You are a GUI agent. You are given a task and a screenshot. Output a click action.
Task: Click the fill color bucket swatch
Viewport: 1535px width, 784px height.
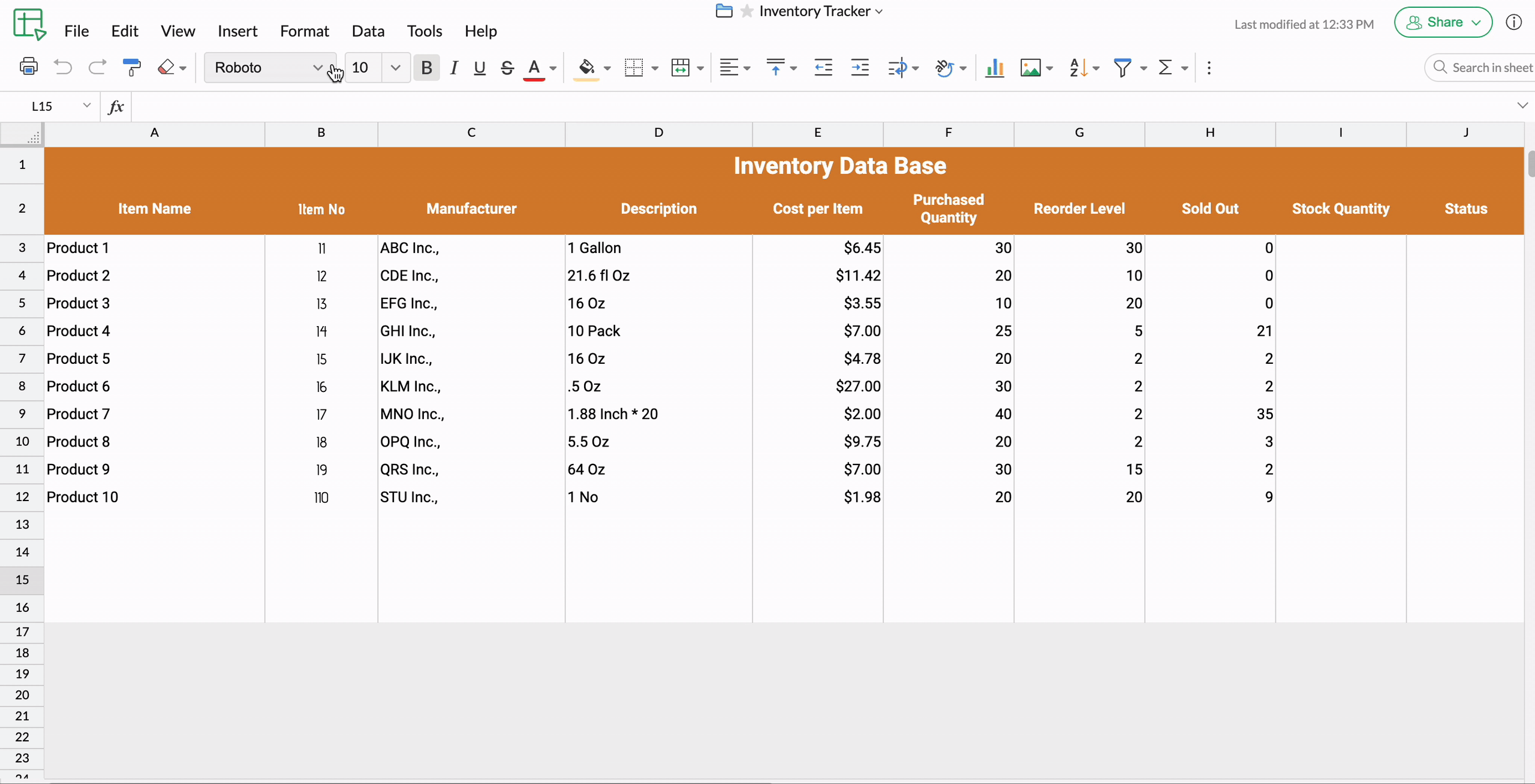click(x=586, y=67)
